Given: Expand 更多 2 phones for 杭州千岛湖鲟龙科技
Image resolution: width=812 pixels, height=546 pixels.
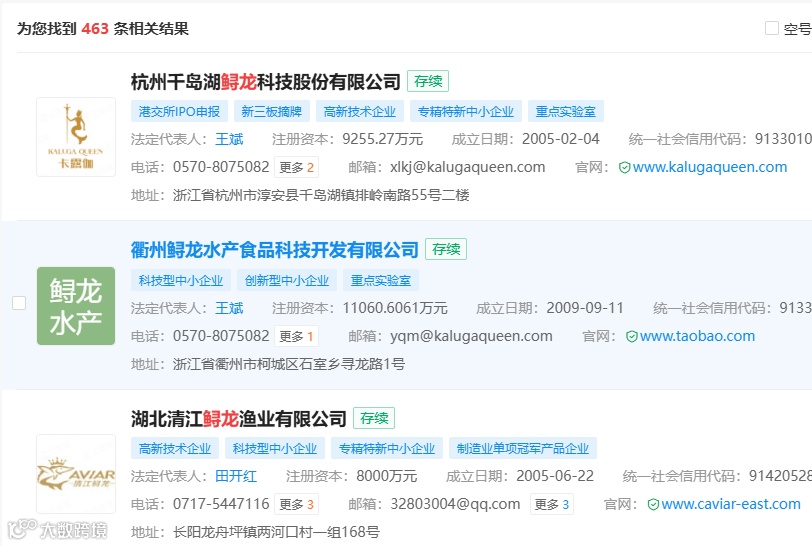Looking at the screenshot, I should (x=296, y=167).
